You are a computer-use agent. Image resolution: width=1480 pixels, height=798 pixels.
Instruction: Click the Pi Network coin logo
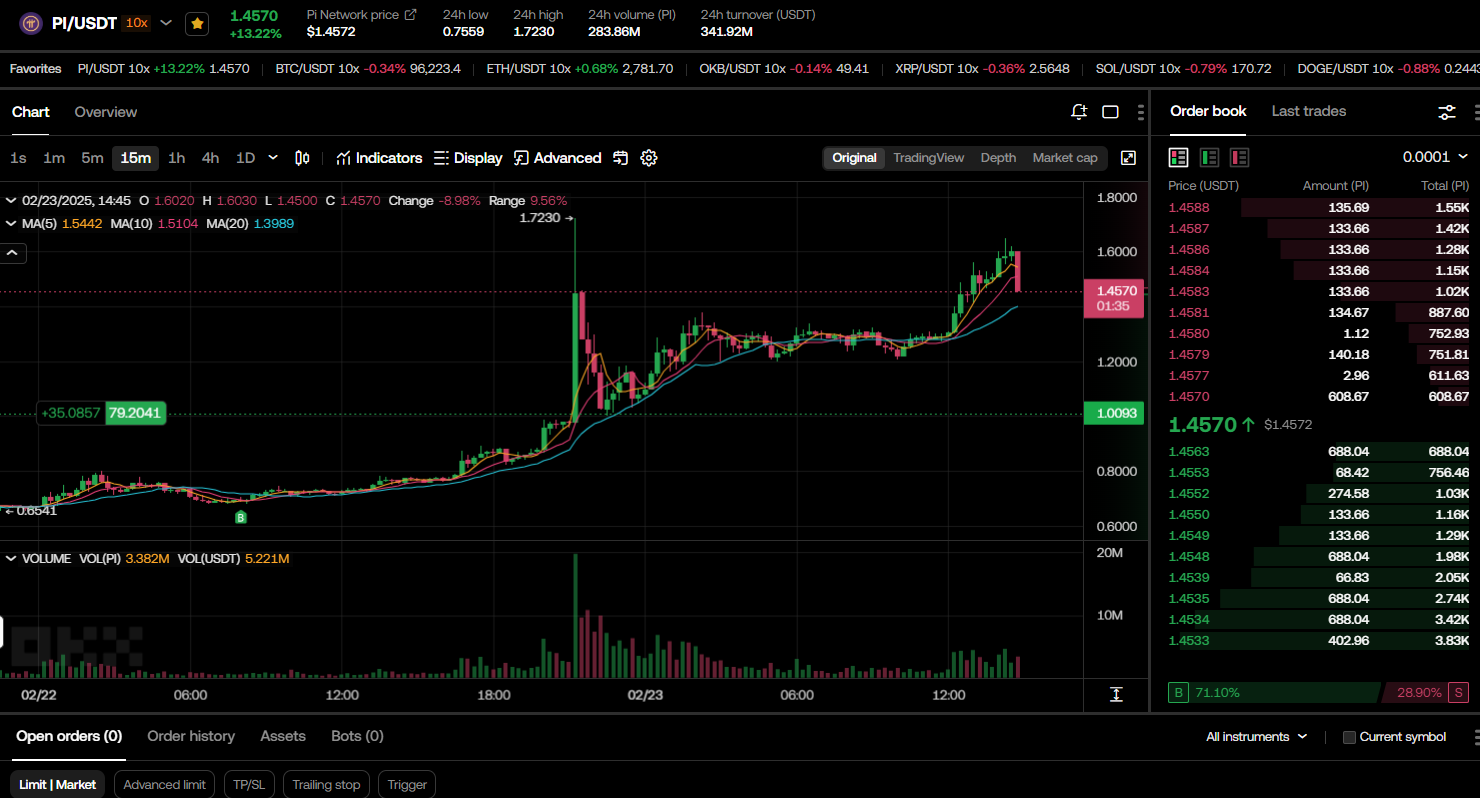(31, 23)
